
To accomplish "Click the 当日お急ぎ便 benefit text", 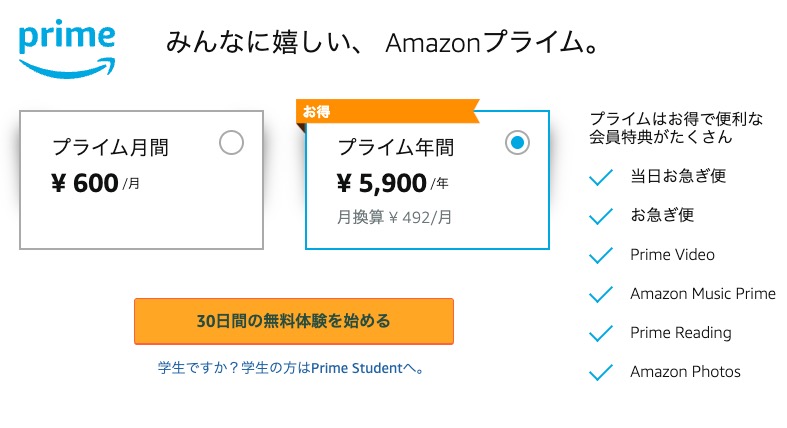I will tap(678, 176).
